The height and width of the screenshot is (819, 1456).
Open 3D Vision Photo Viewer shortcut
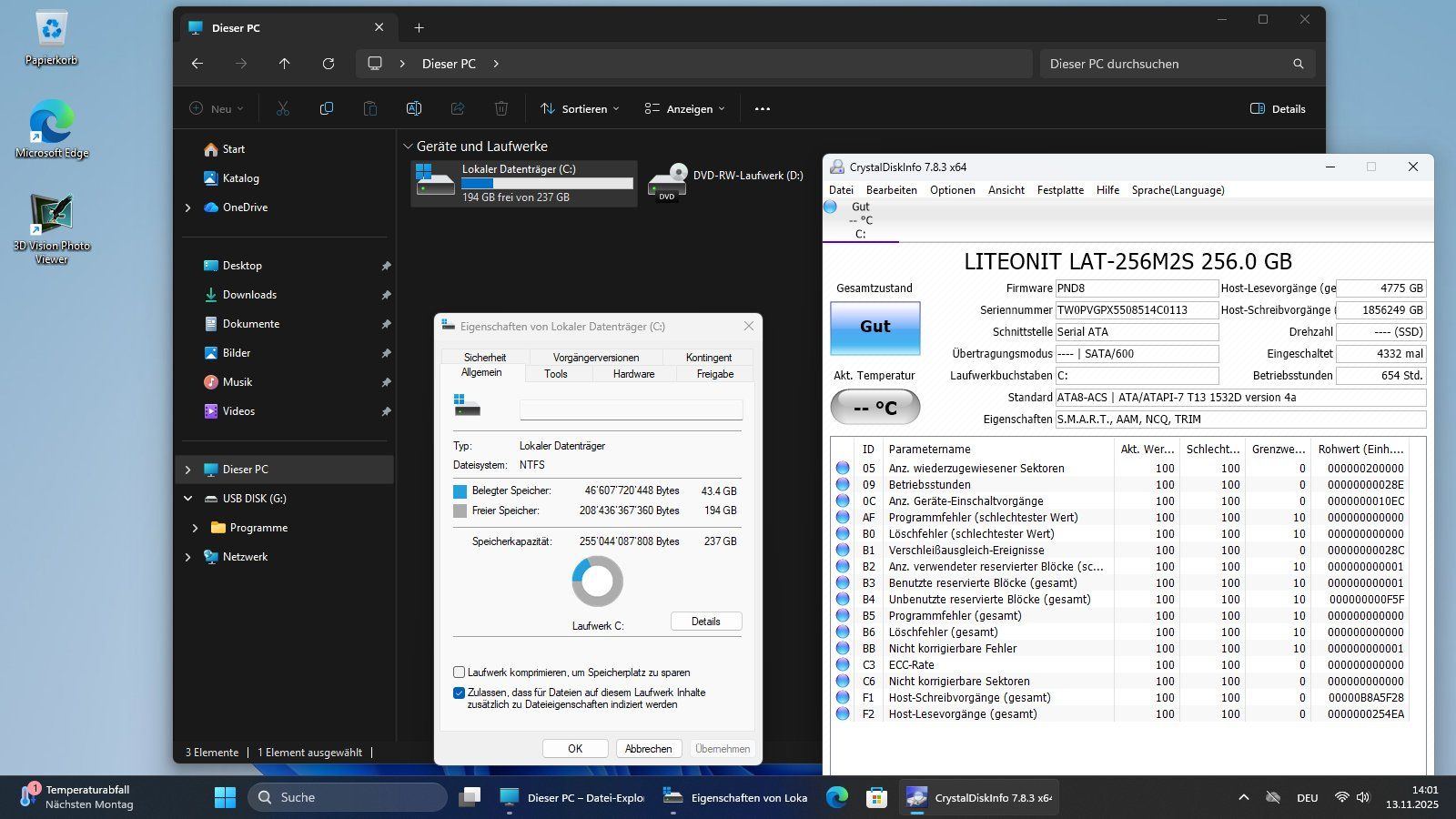point(52,229)
